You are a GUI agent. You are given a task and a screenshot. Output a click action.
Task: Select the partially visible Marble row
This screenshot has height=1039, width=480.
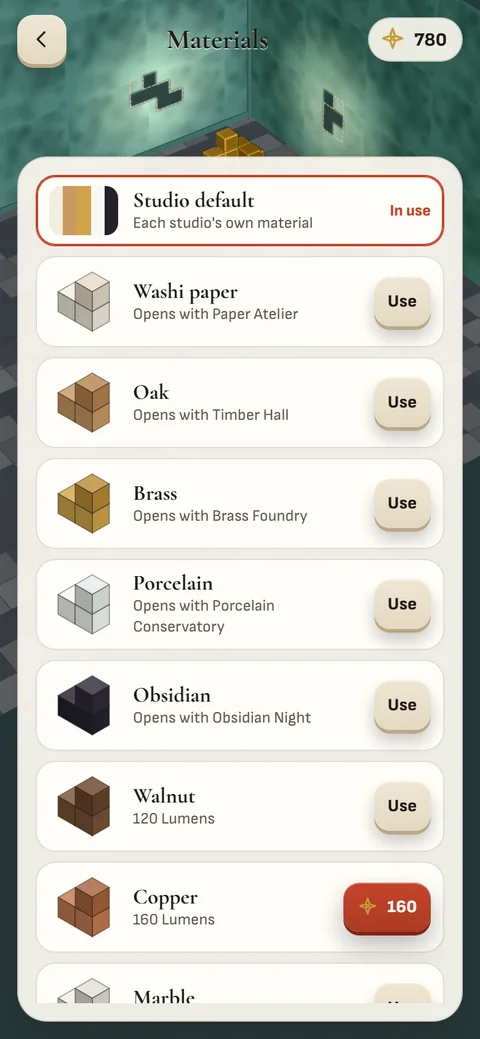tap(240, 983)
